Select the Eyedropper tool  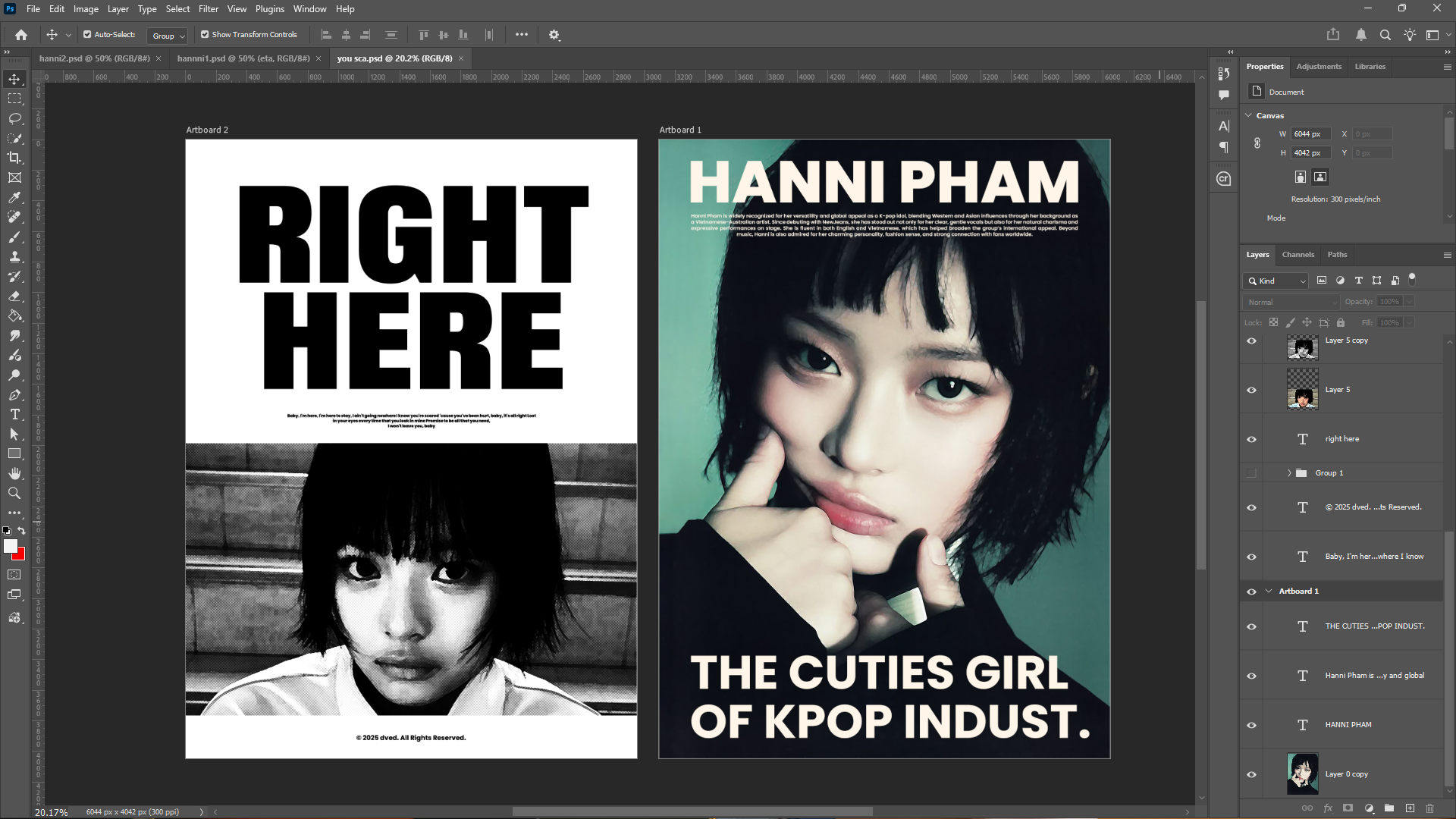pos(14,197)
